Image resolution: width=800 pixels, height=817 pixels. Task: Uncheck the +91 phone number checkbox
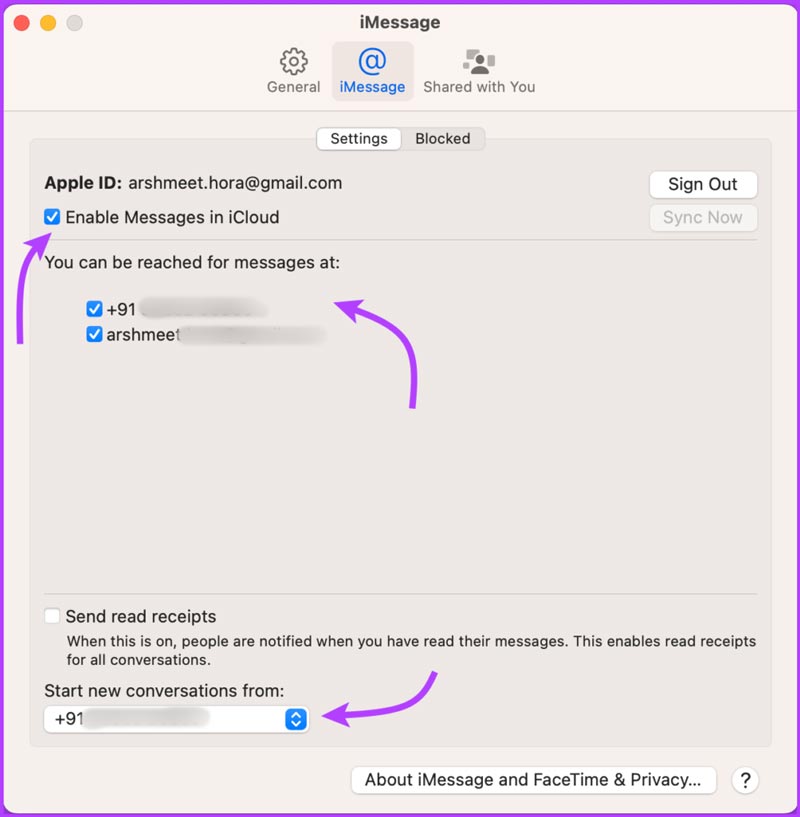click(94, 309)
